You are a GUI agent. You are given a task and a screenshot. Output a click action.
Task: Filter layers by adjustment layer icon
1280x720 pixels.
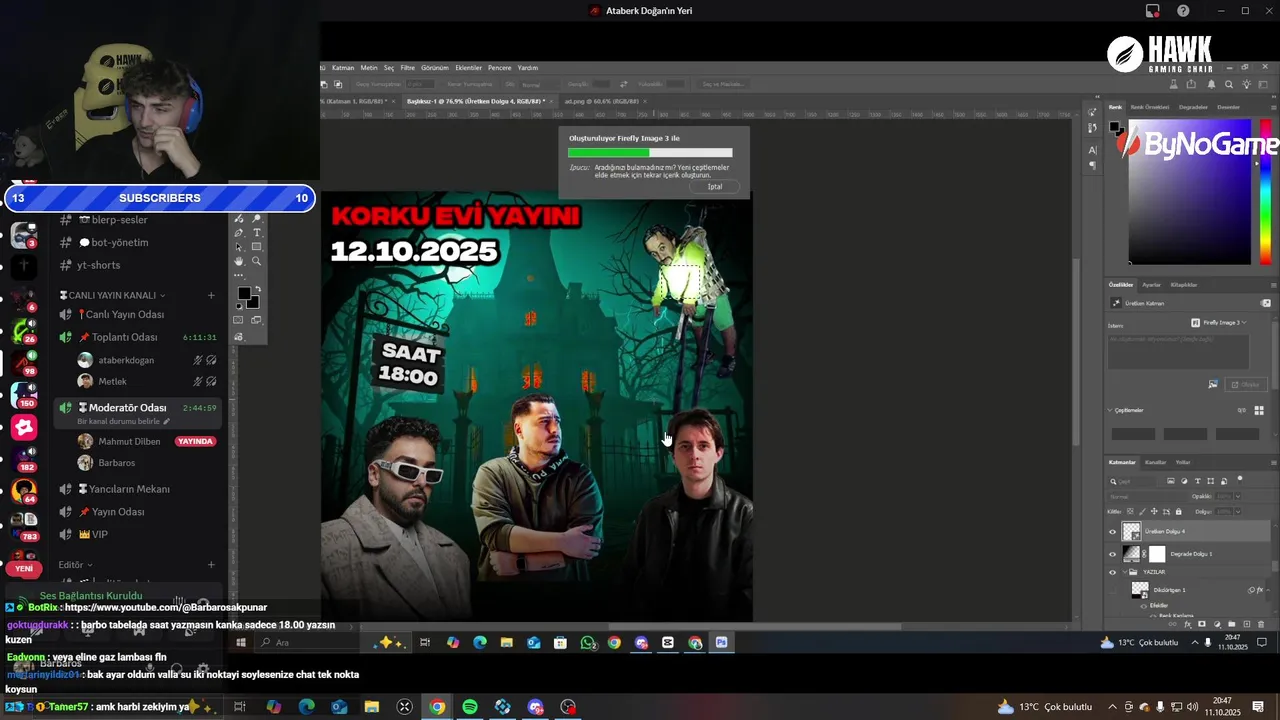[x=1184, y=481]
